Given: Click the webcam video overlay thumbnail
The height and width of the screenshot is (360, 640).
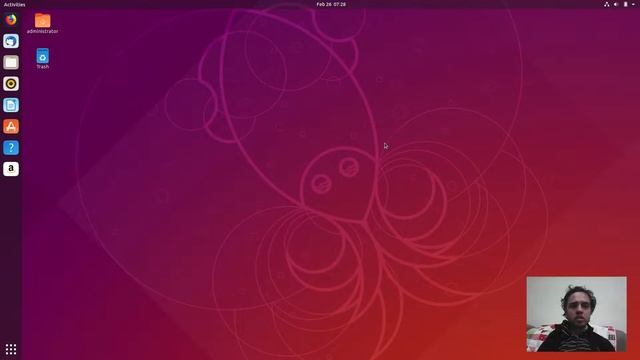Looking at the screenshot, I should click(x=576, y=314).
